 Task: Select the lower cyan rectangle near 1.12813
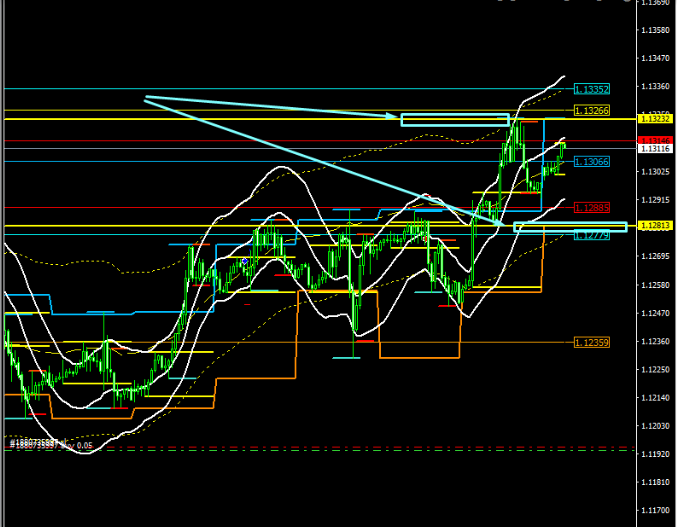pos(570,227)
